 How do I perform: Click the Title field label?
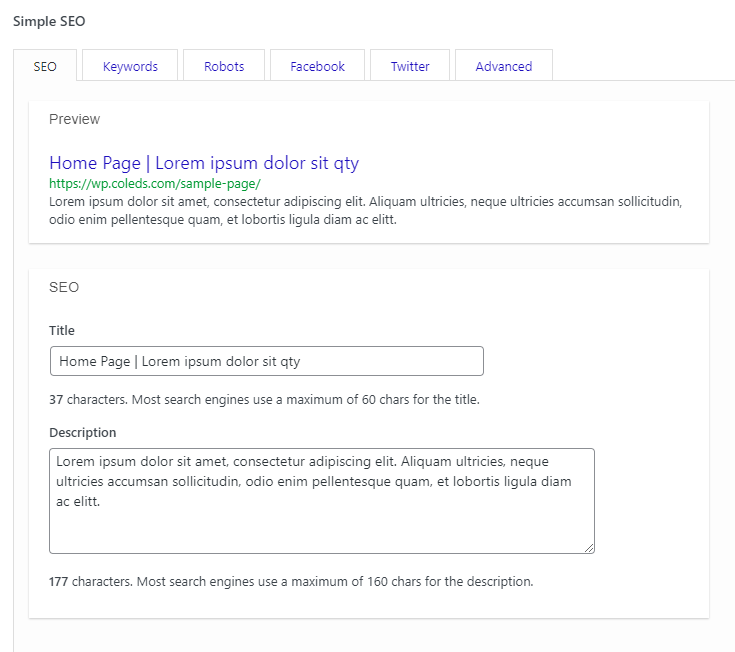click(62, 330)
